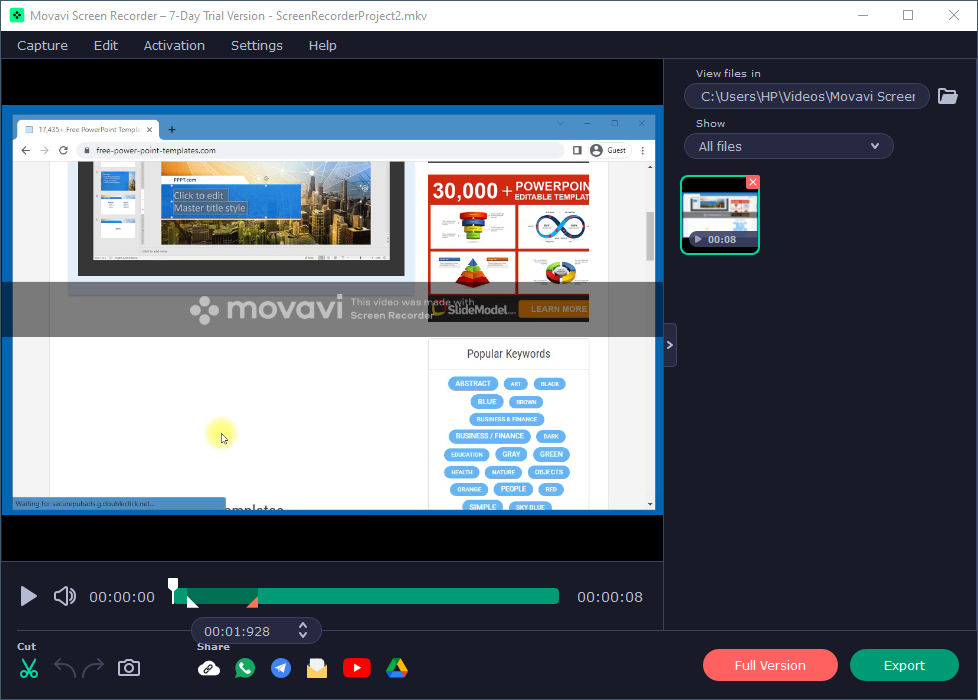Minimize the Movavi window
This screenshot has height=700, width=978.
pyautogui.click(x=863, y=16)
